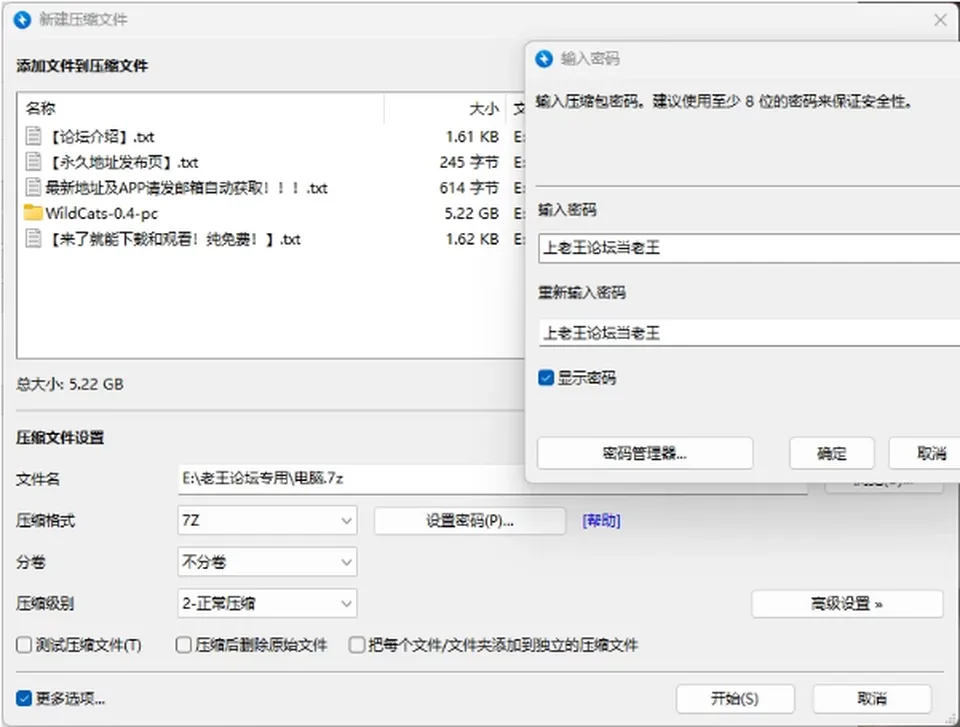Close the 新建压缩文件 window
This screenshot has width=960, height=727.
[940, 20]
